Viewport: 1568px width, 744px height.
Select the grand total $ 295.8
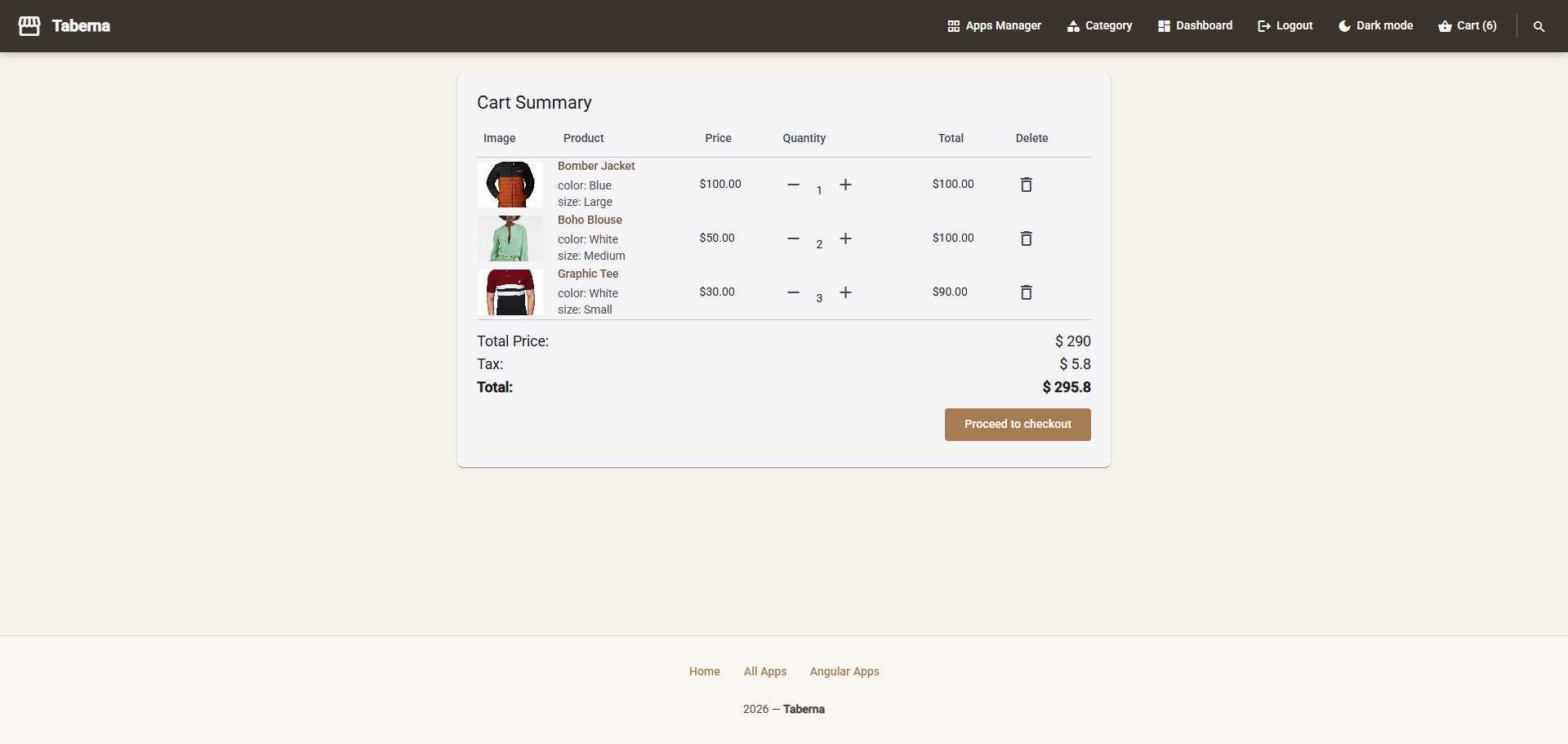pyautogui.click(x=1067, y=387)
